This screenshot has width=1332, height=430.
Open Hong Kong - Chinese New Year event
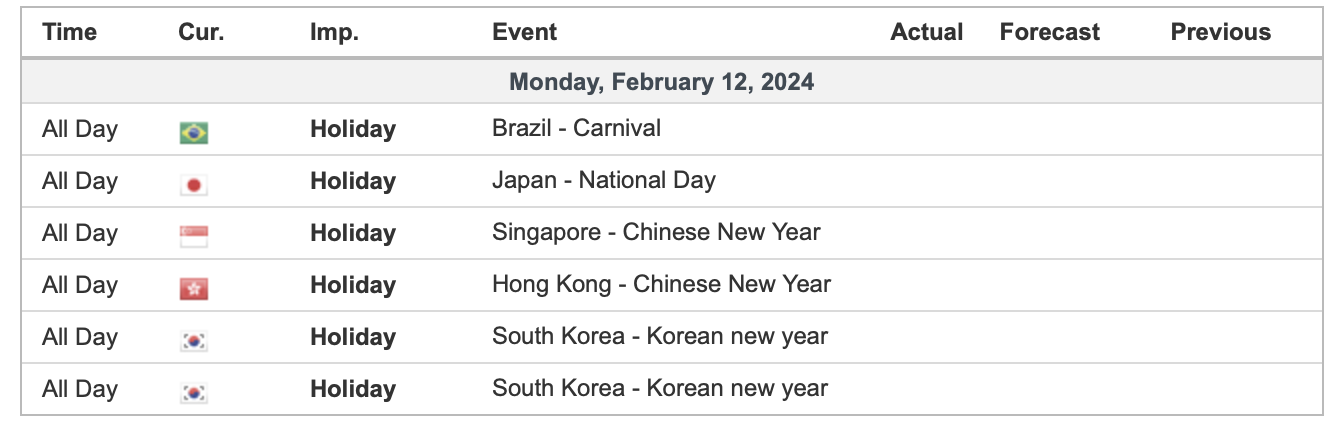pos(661,284)
